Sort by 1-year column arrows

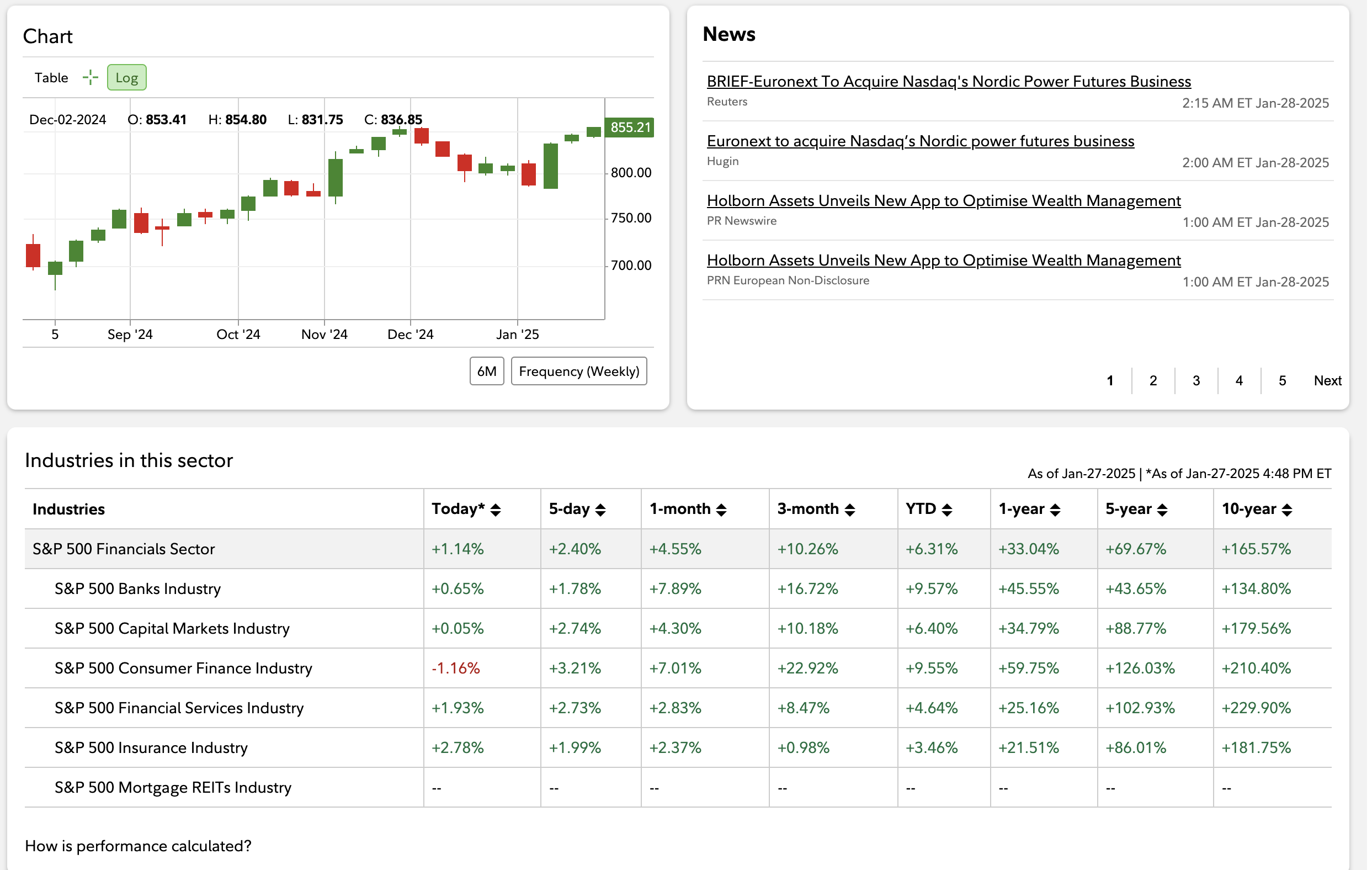pos(1056,510)
